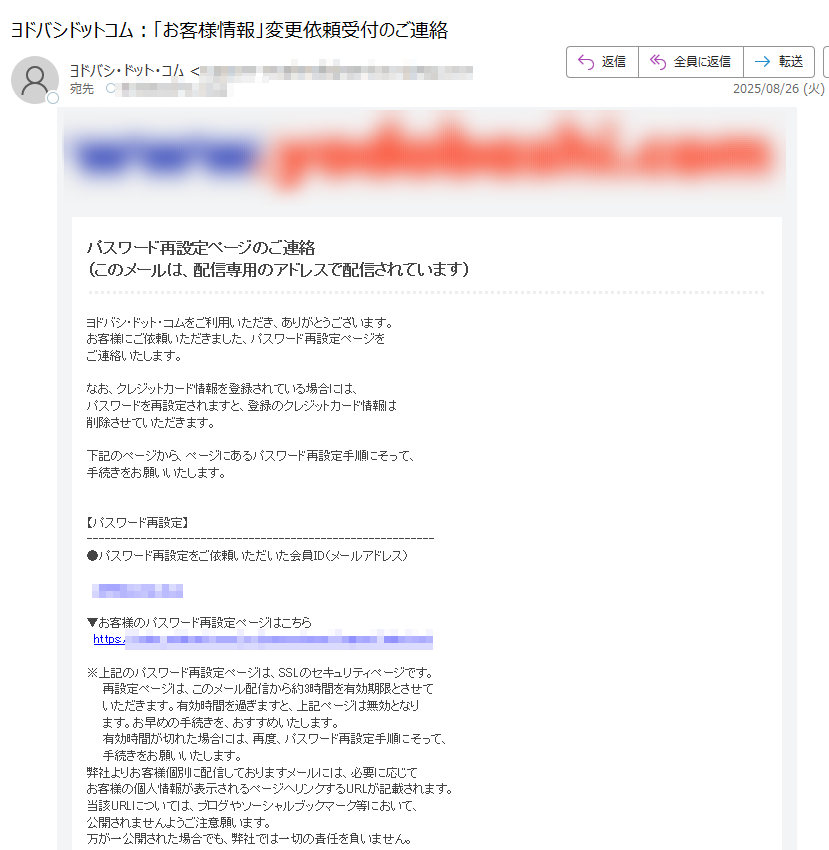
Task: Click the 転送 forward arrow icon
Action: (x=762, y=62)
